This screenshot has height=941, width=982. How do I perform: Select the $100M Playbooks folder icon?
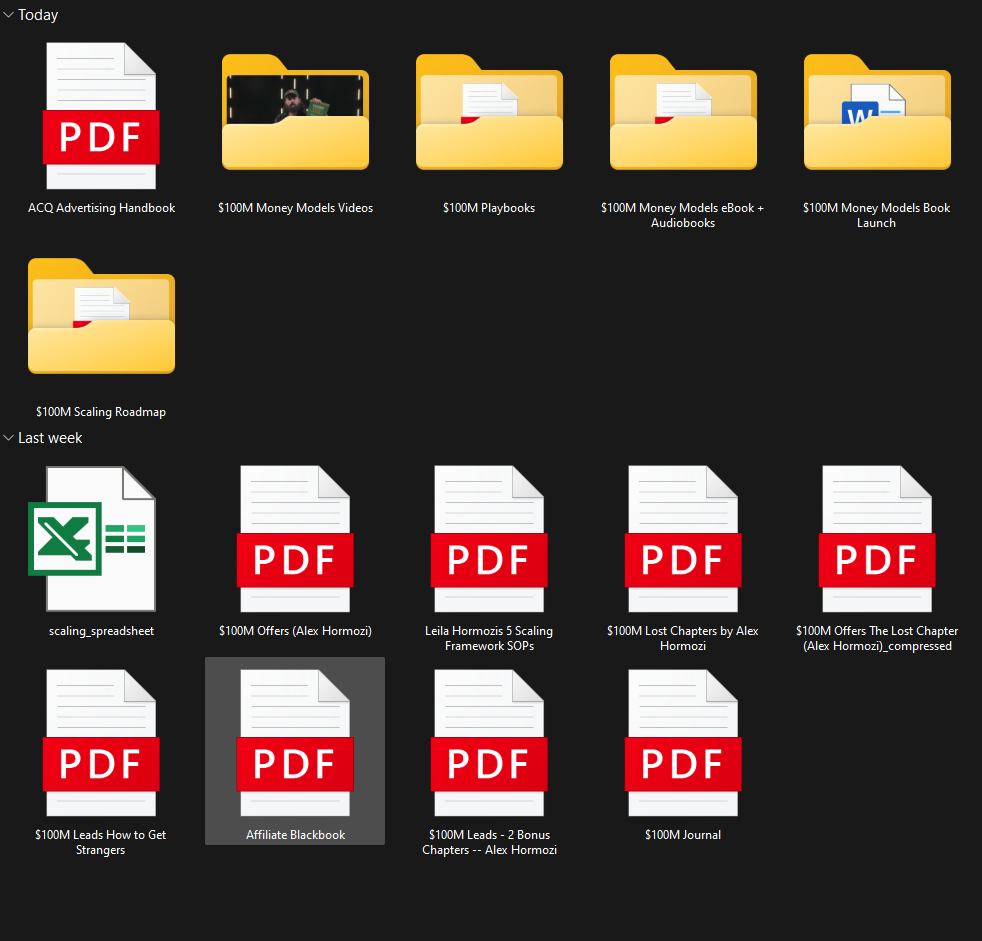click(489, 116)
